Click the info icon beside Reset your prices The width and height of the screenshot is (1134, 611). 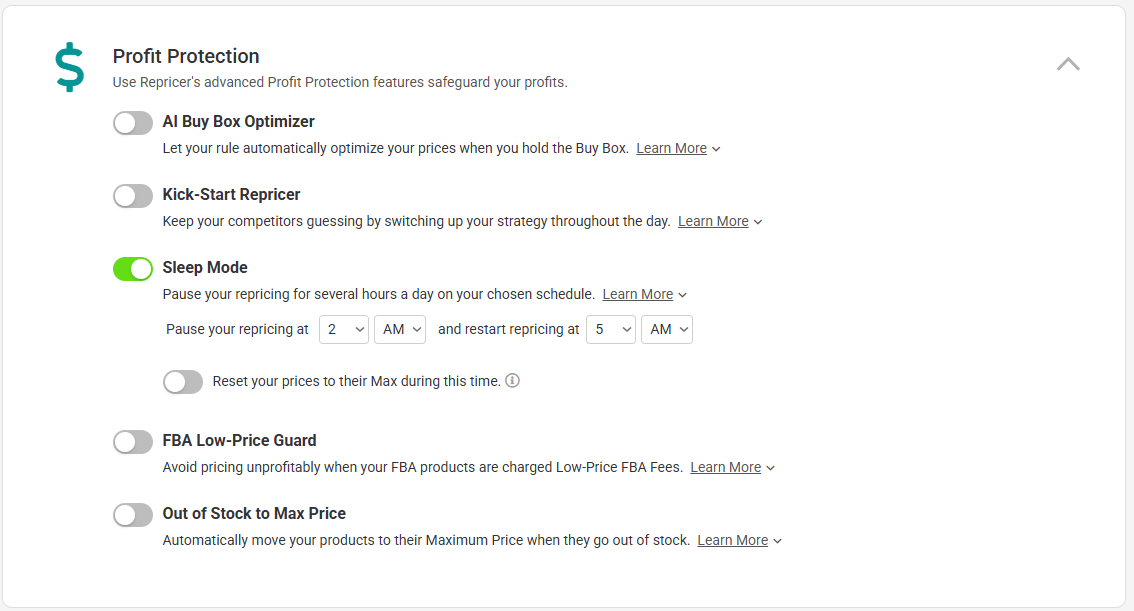coord(512,380)
